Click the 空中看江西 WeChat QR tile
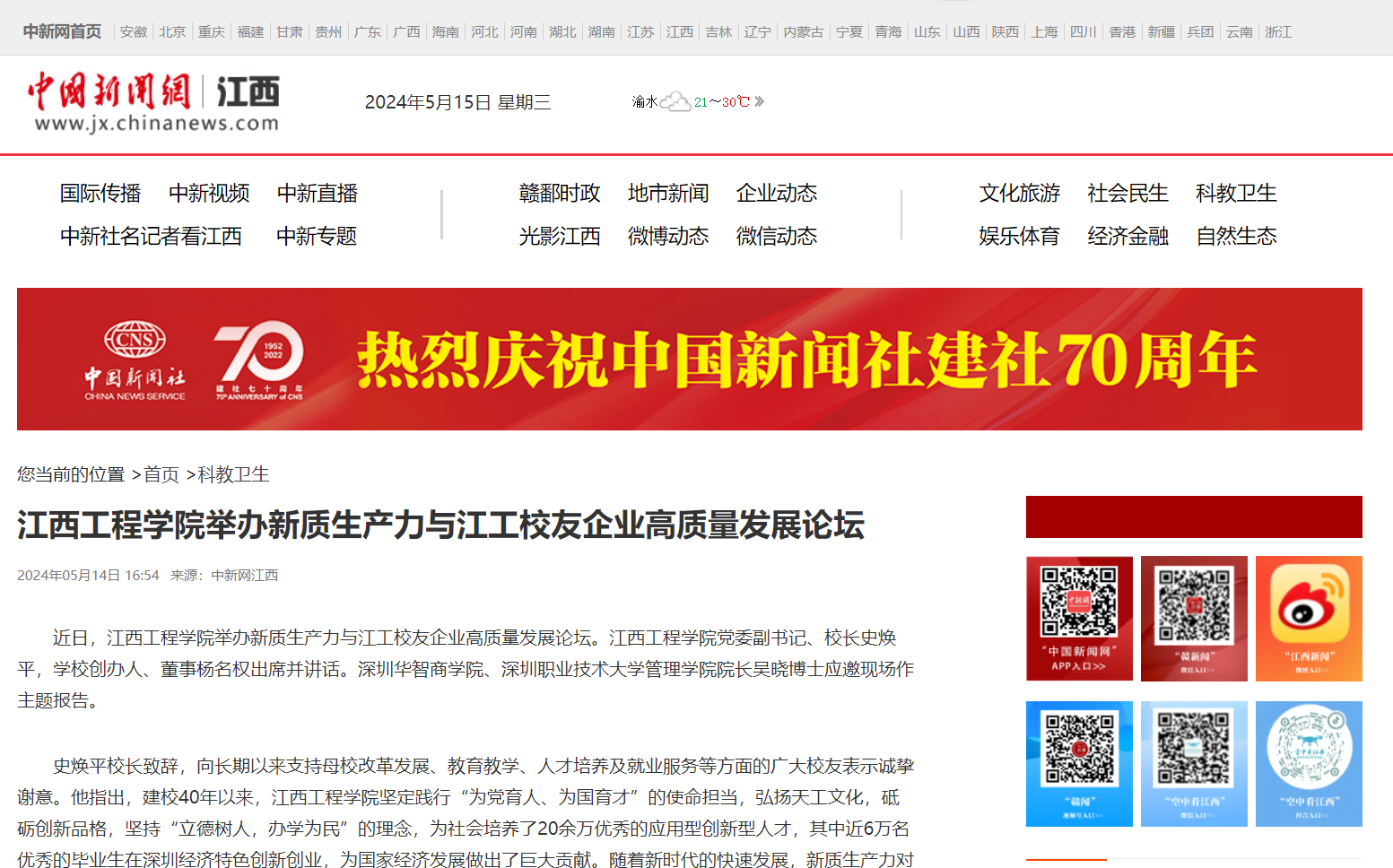The height and width of the screenshot is (868, 1393). pyautogui.click(x=1194, y=764)
